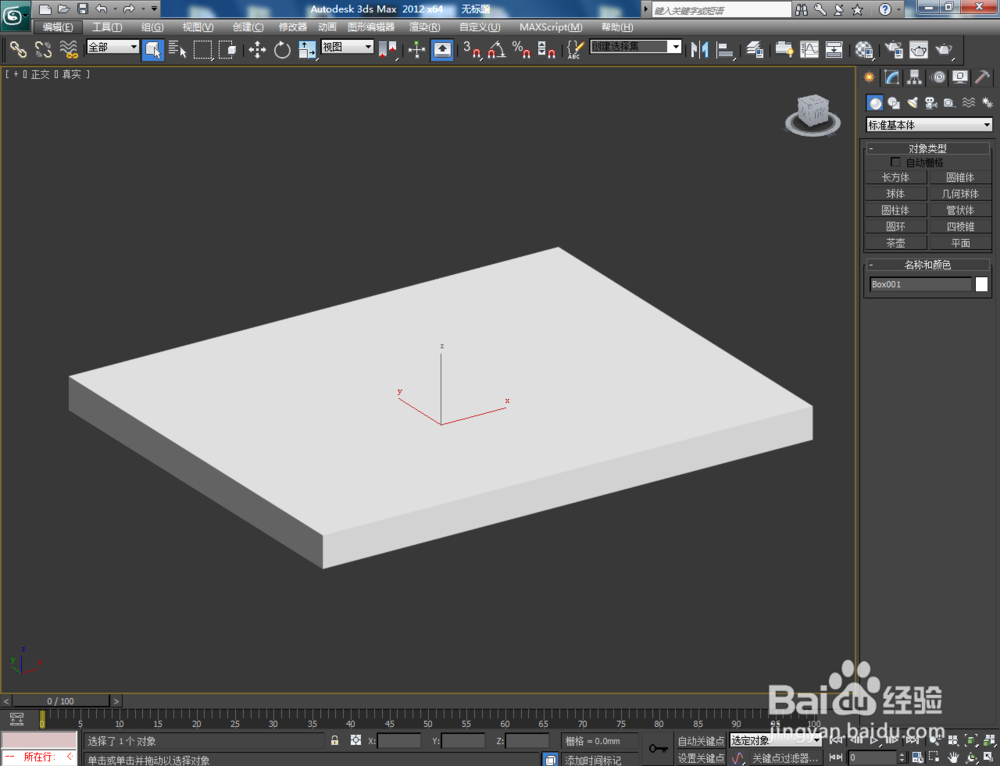Toggle Keyboard Shortcut Override button
1000x766 pixels.
point(442,50)
